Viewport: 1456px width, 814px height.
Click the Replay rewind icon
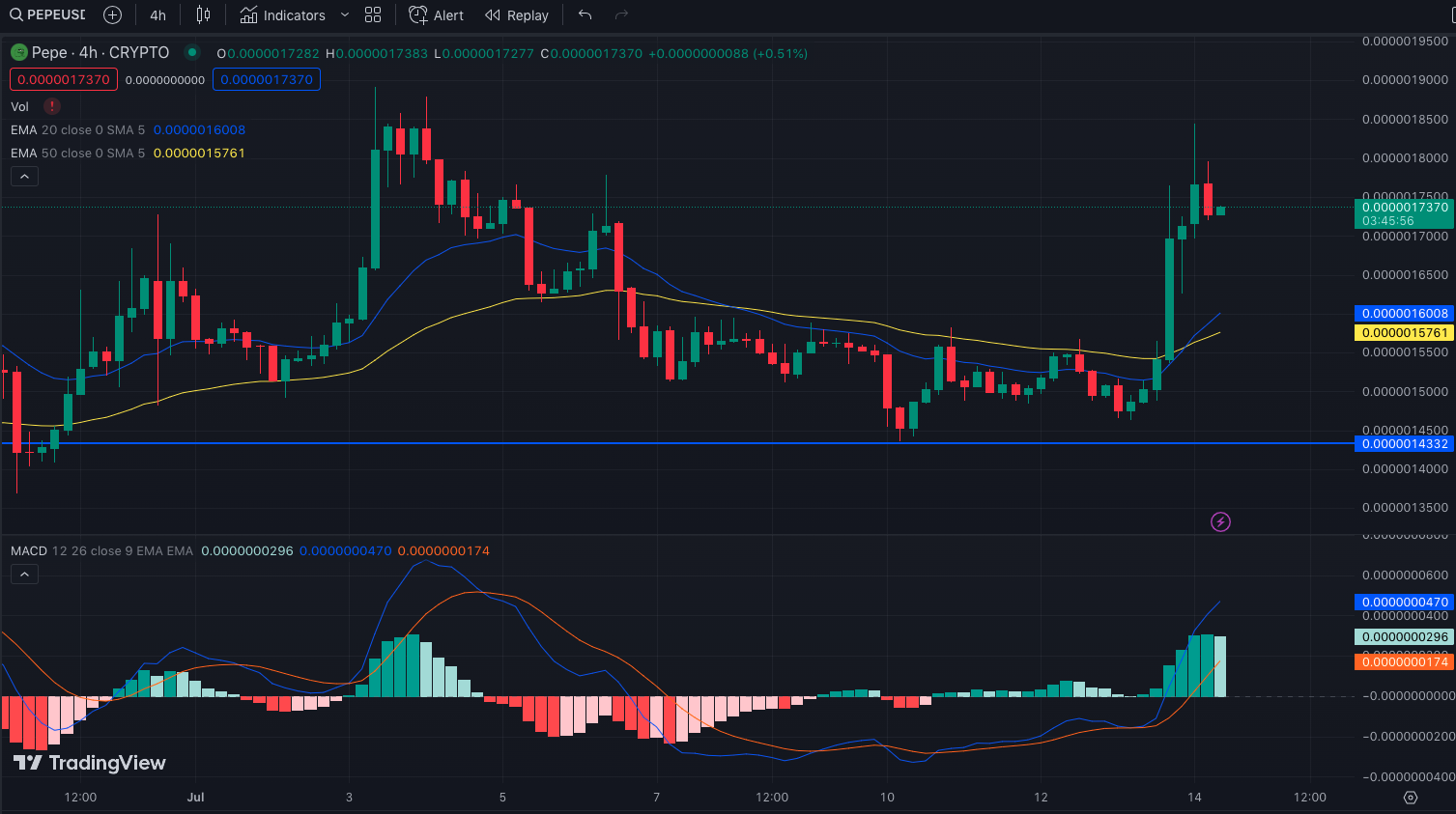[x=493, y=14]
